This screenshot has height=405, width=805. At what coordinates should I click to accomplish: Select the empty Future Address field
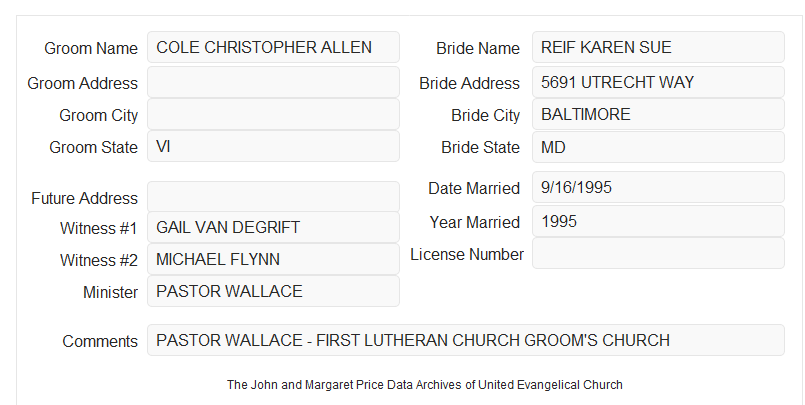click(x=273, y=197)
